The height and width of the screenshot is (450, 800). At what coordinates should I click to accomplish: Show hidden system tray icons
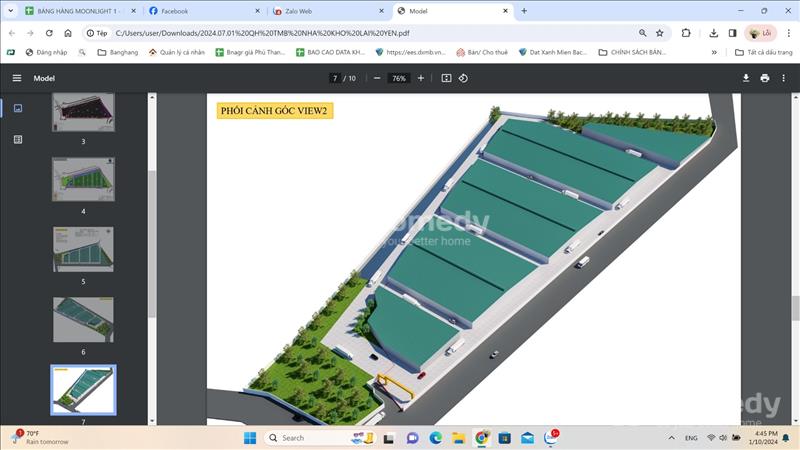point(671,438)
